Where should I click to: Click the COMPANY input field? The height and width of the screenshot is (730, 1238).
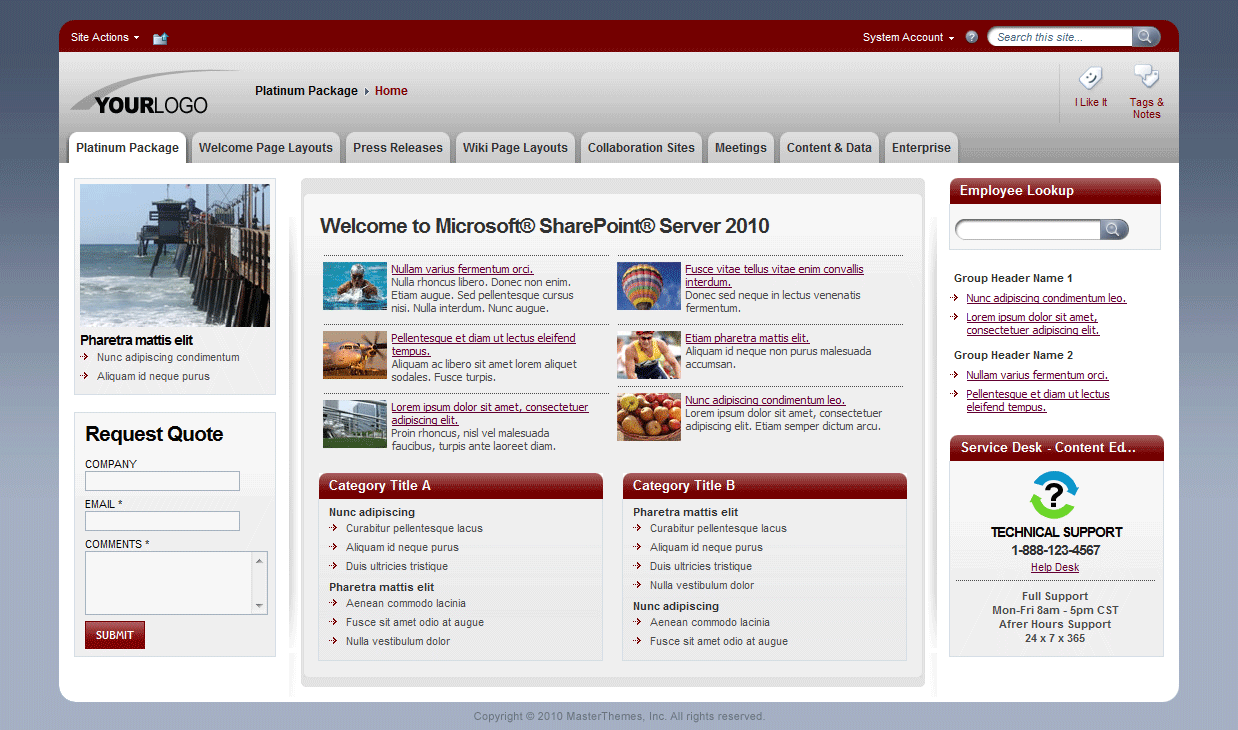tap(162, 481)
